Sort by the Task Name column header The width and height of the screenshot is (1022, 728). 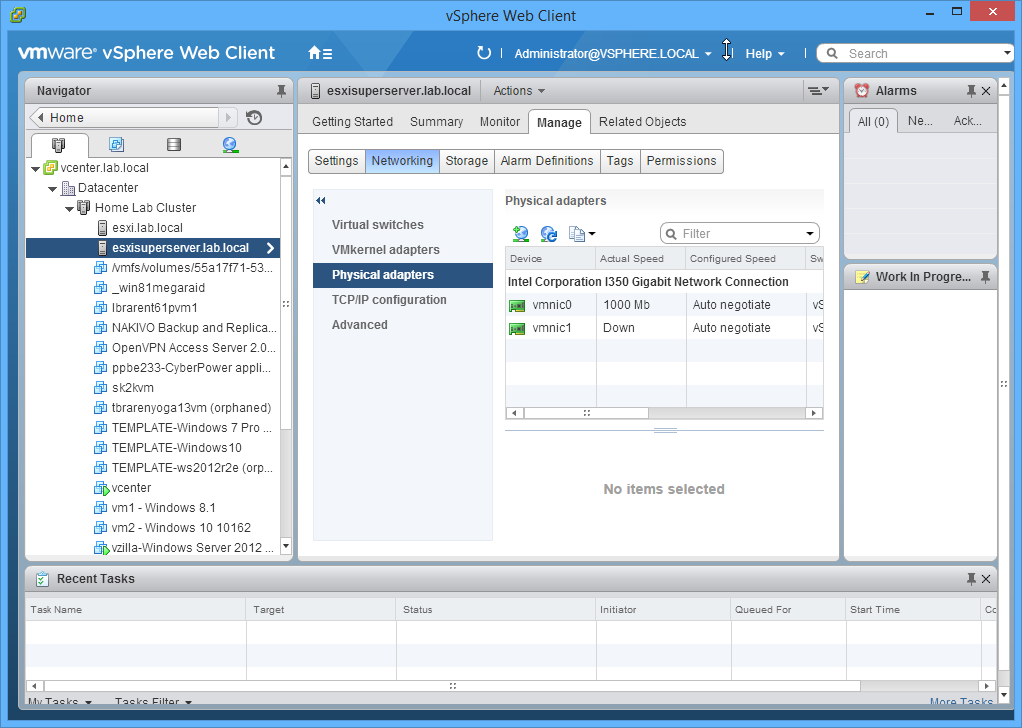[136, 609]
